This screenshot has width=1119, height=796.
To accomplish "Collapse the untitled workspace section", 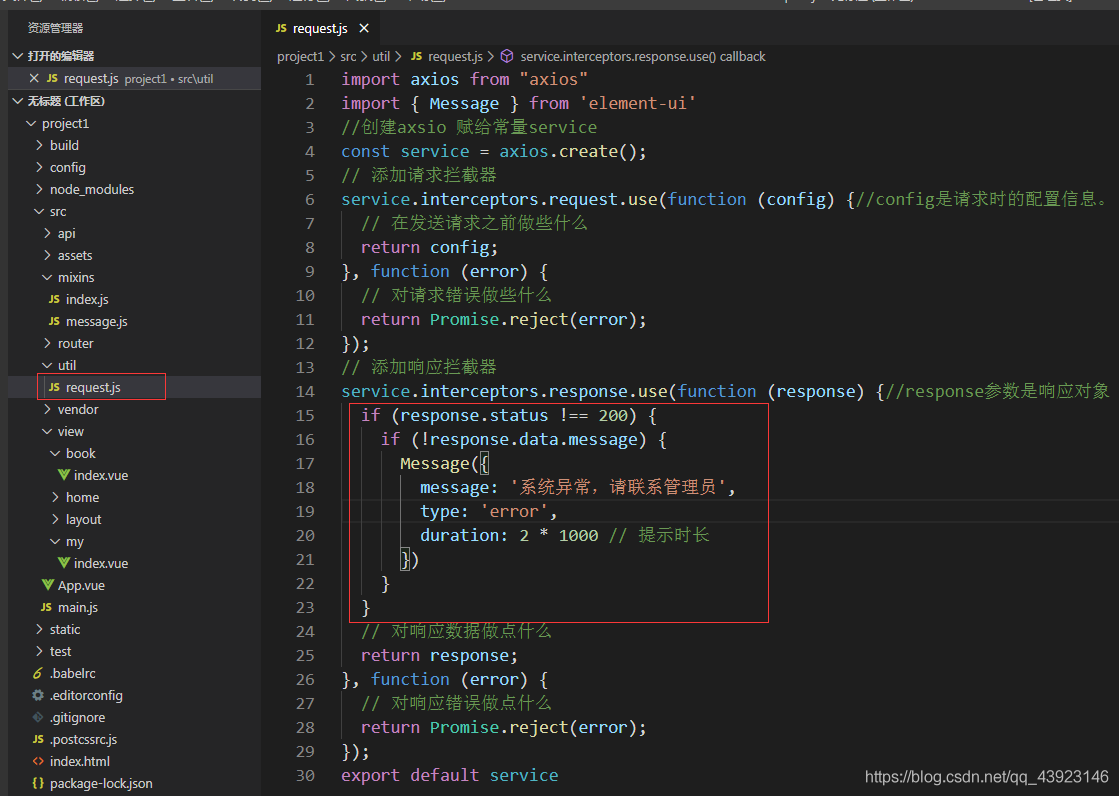I will 18,101.
